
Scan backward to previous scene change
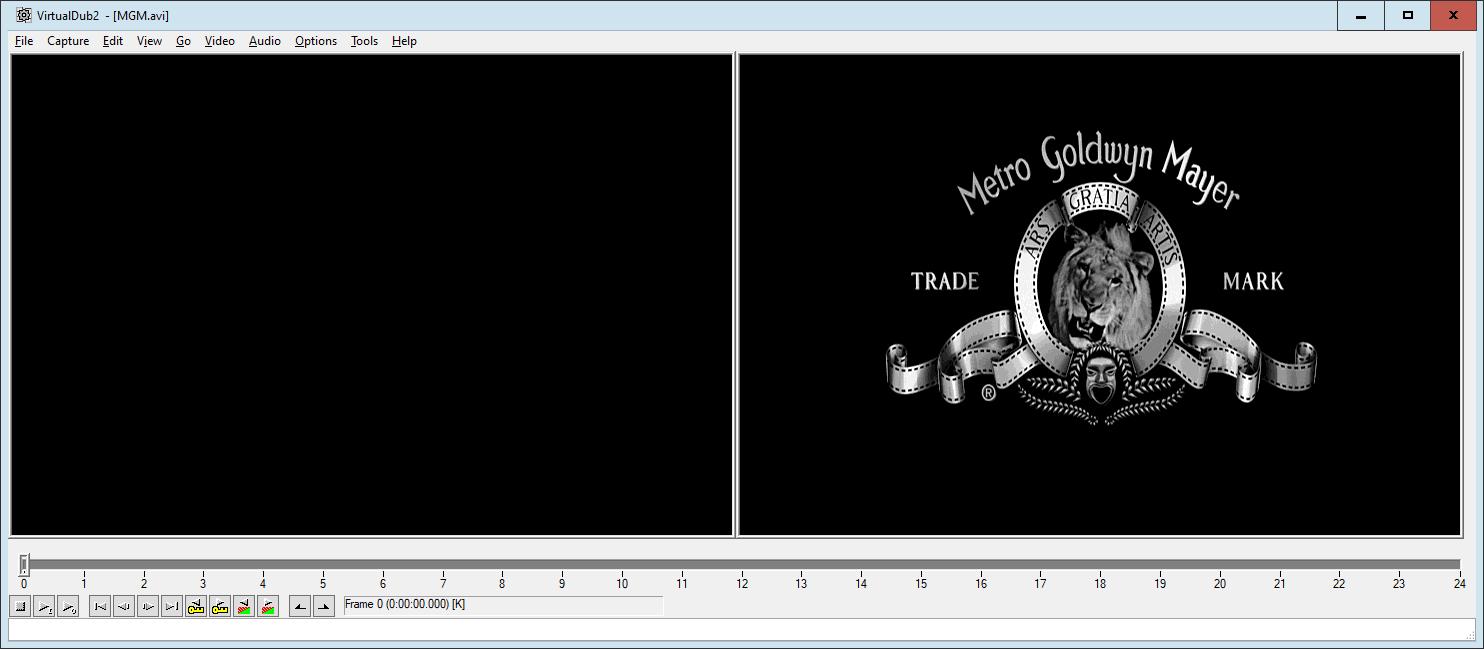coord(244,606)
